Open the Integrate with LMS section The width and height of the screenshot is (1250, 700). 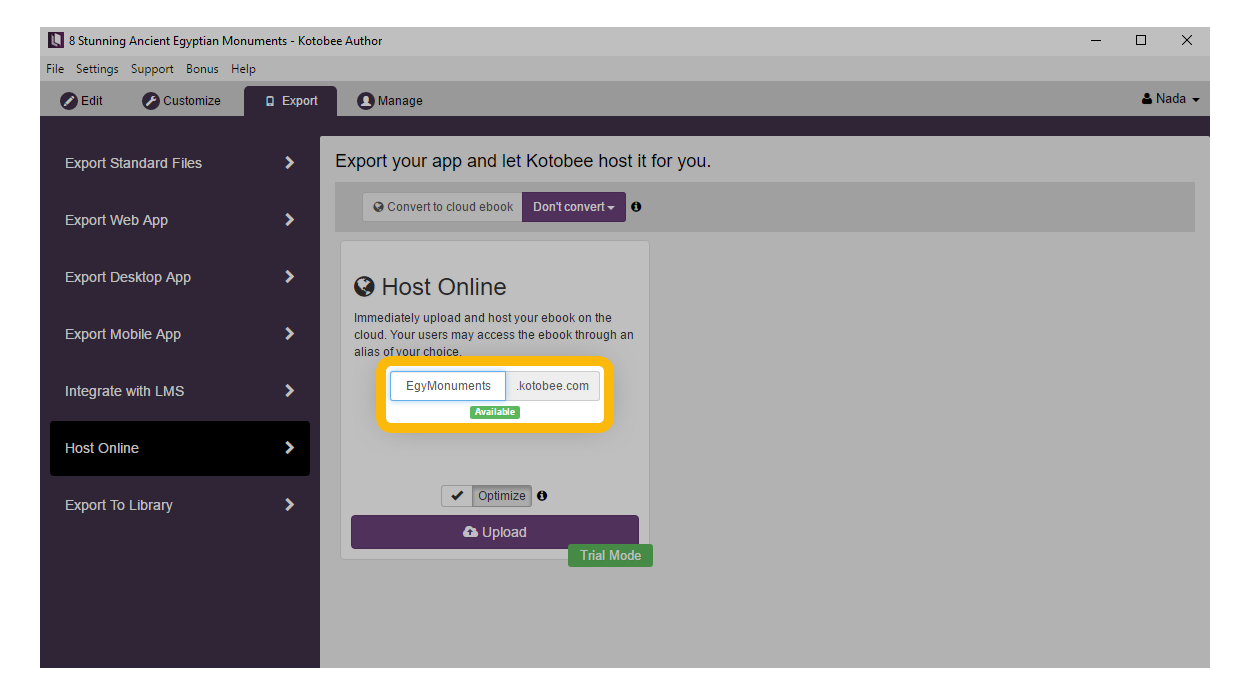(x=180, y=391)
